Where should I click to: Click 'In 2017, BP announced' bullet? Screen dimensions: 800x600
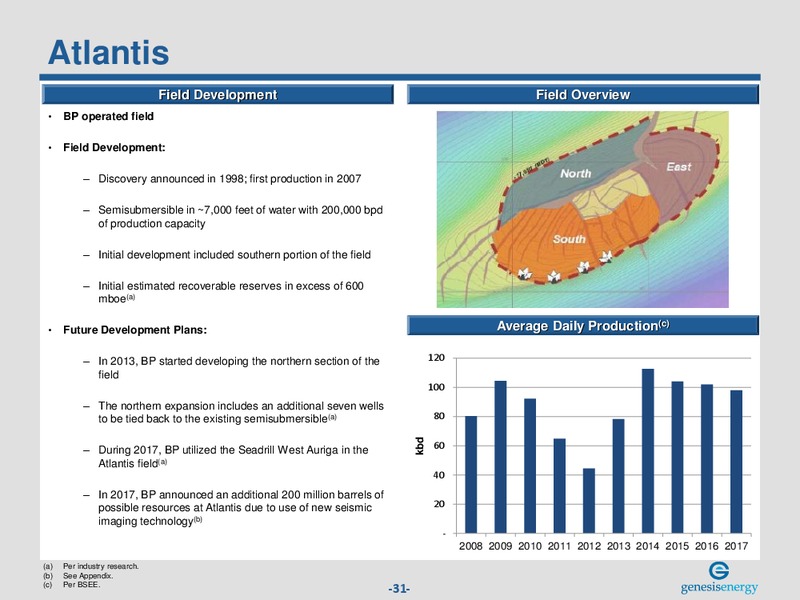tap(241, 508)
